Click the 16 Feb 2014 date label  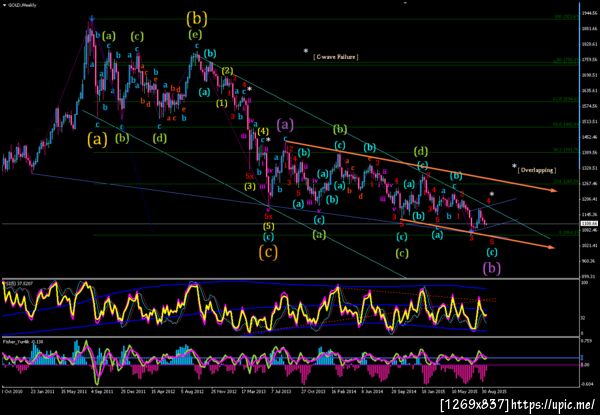[x=342, y=391]
